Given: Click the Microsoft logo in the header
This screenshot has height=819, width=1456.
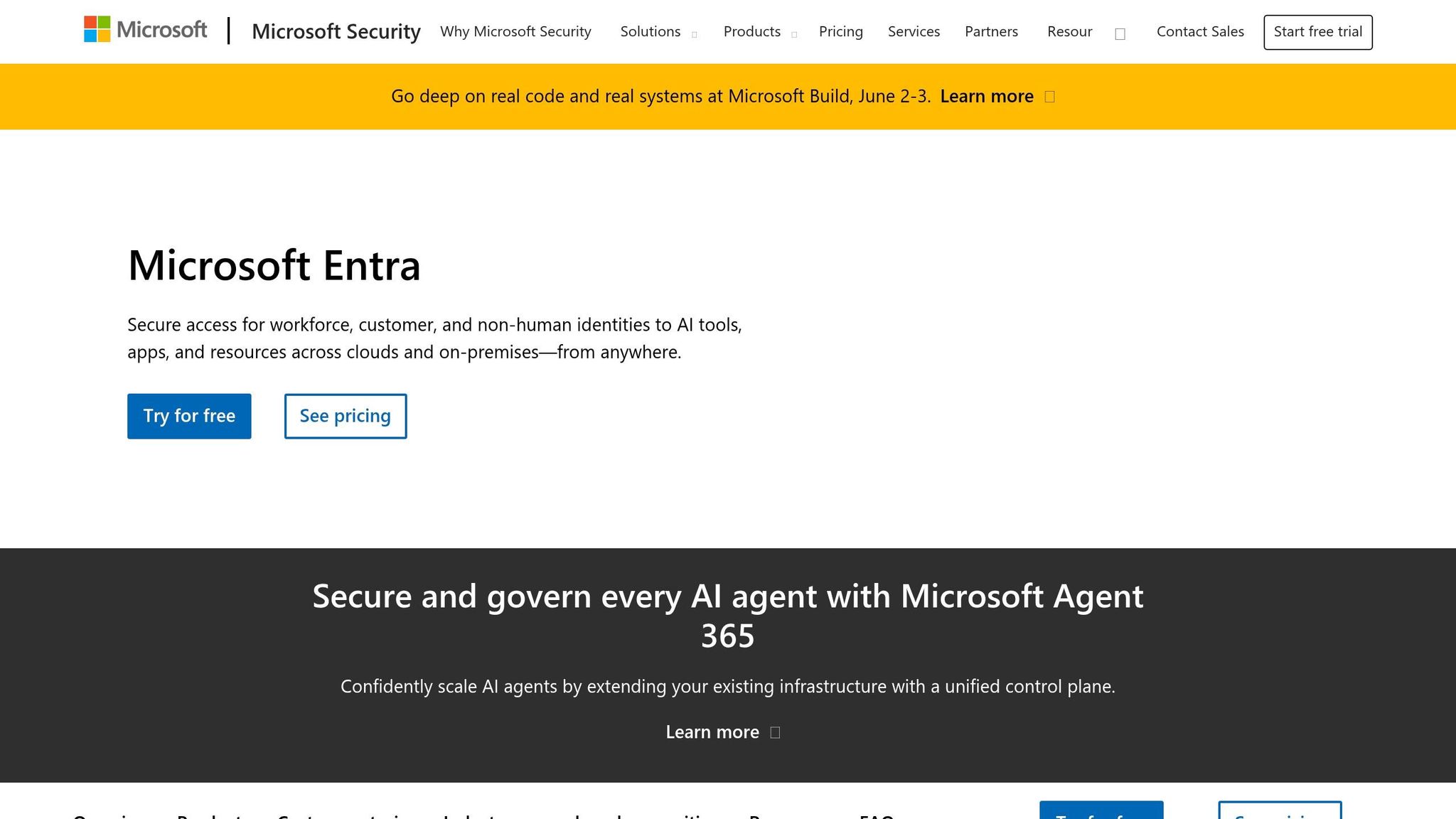Looking at the screenshot, I should pyautogui.click(x=146, y=30).
